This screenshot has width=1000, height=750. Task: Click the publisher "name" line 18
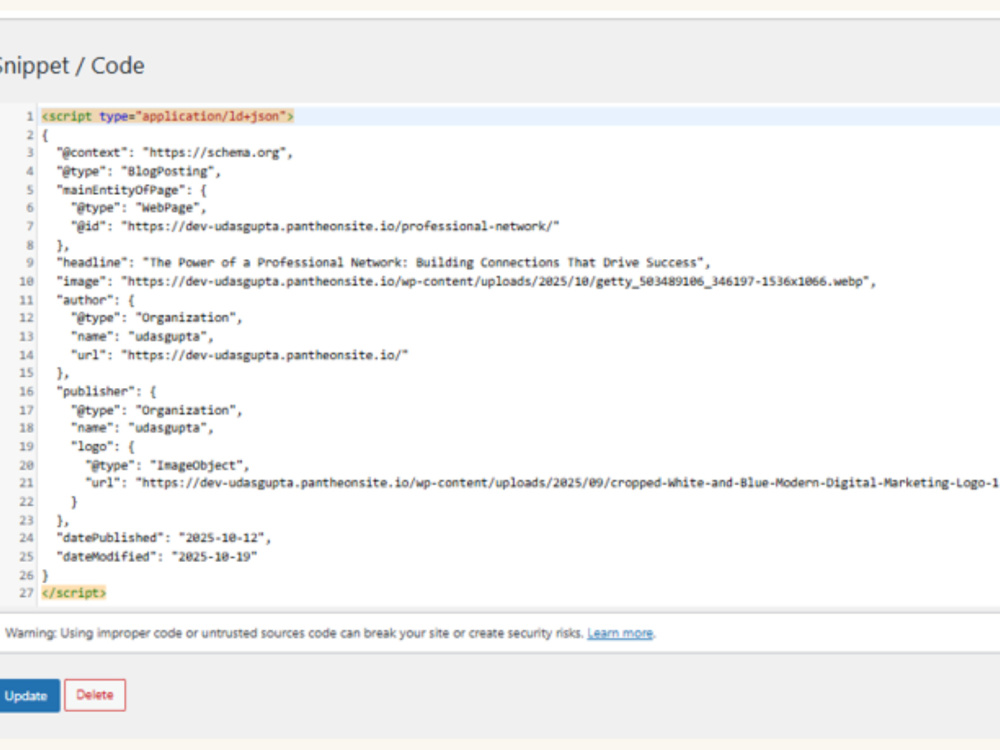(x=142, y=429)
